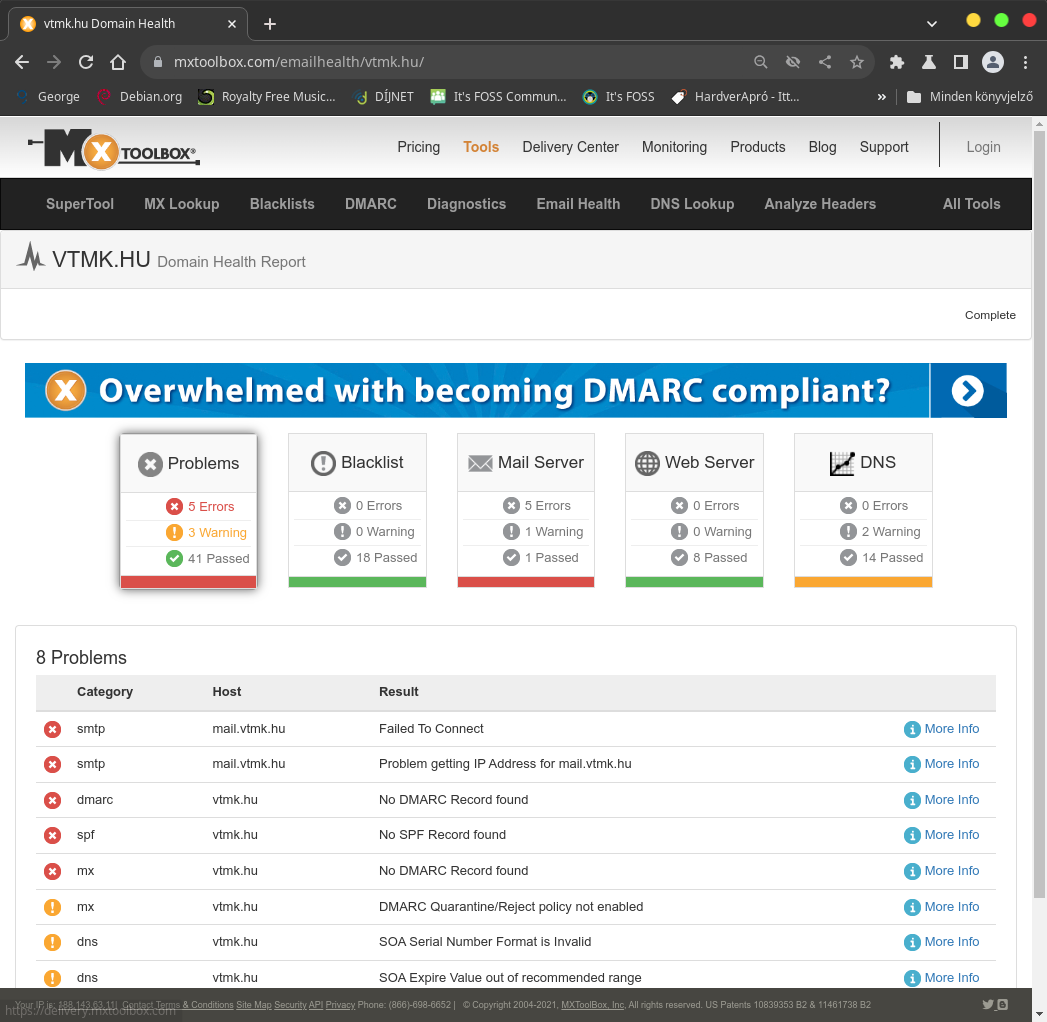Select the Problems summary card
The image size is (1047, 1022).
tap(188, 511)
